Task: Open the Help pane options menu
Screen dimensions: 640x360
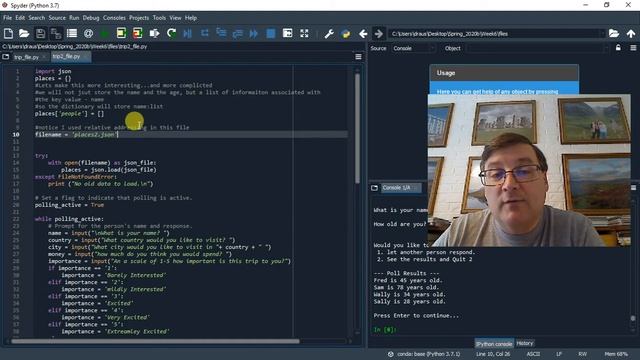Action: (x=633, y=48)
